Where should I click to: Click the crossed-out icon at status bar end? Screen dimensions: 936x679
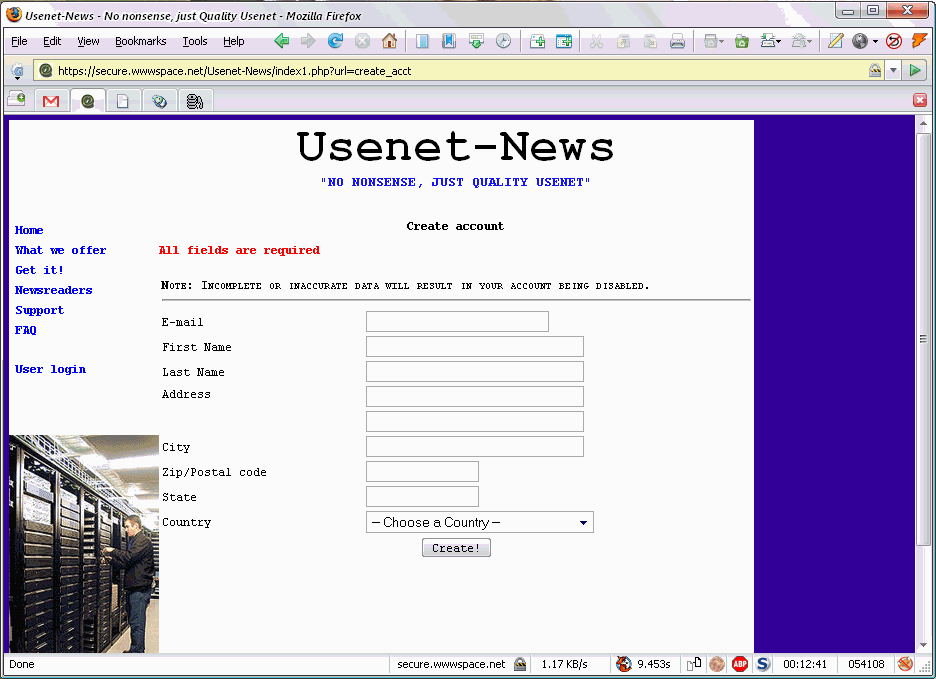point(906,664)
